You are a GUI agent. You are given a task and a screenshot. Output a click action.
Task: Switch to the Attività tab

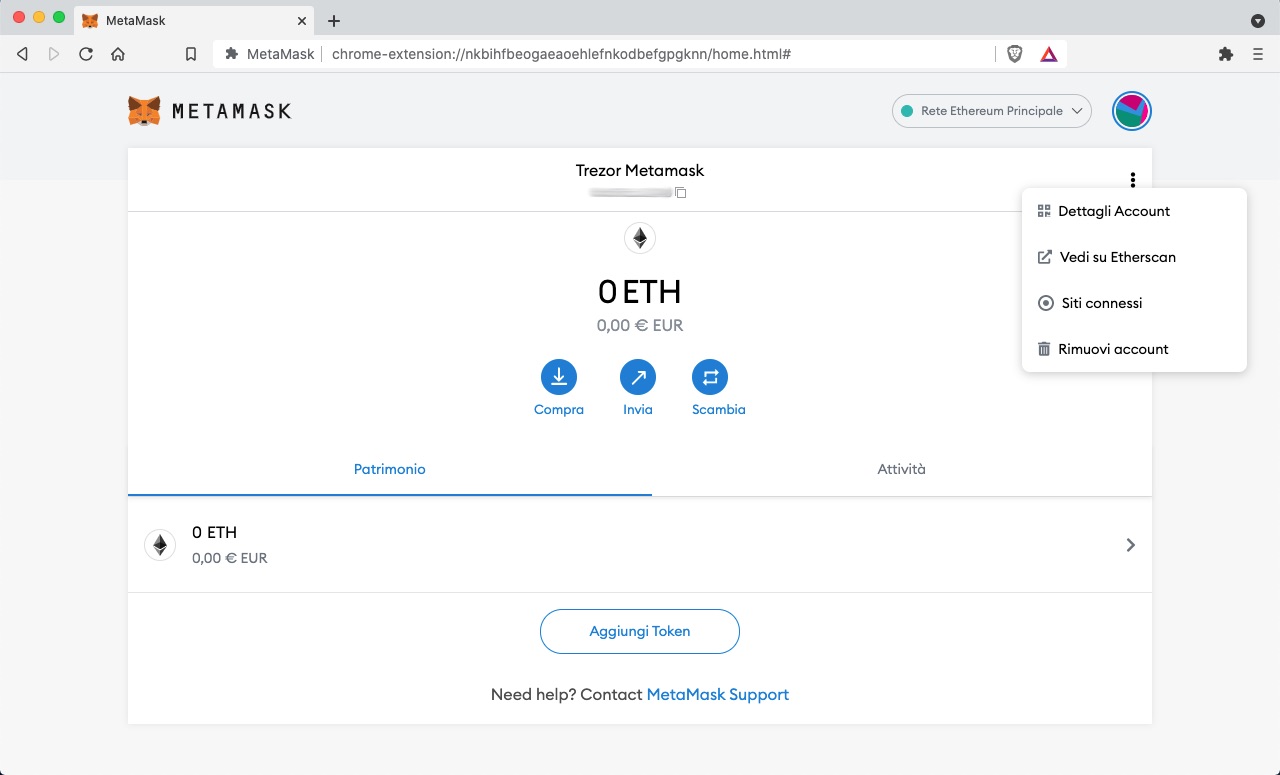click(902, 469)
